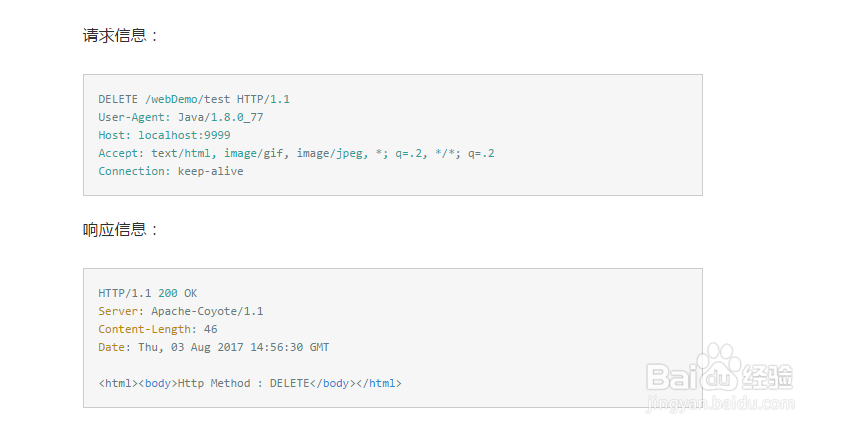Click the 200 status code
The width and height of the screenshot is (842, 433).
click(168, 293)
